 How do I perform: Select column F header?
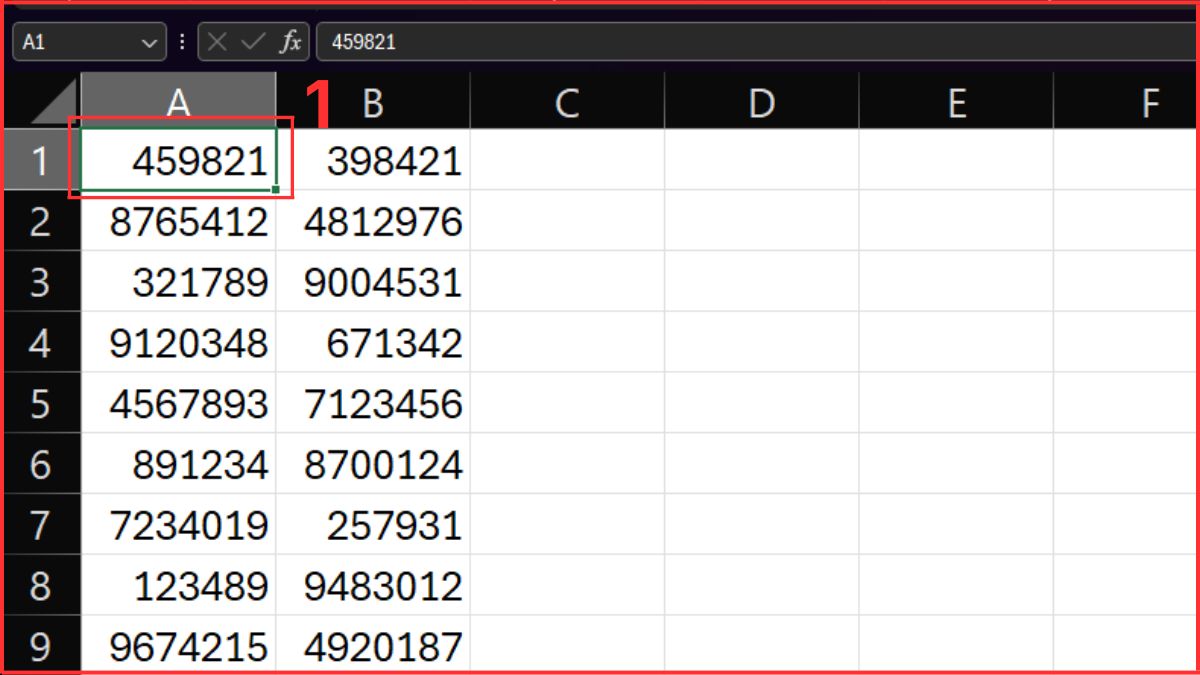click(x=1127, y=102)
